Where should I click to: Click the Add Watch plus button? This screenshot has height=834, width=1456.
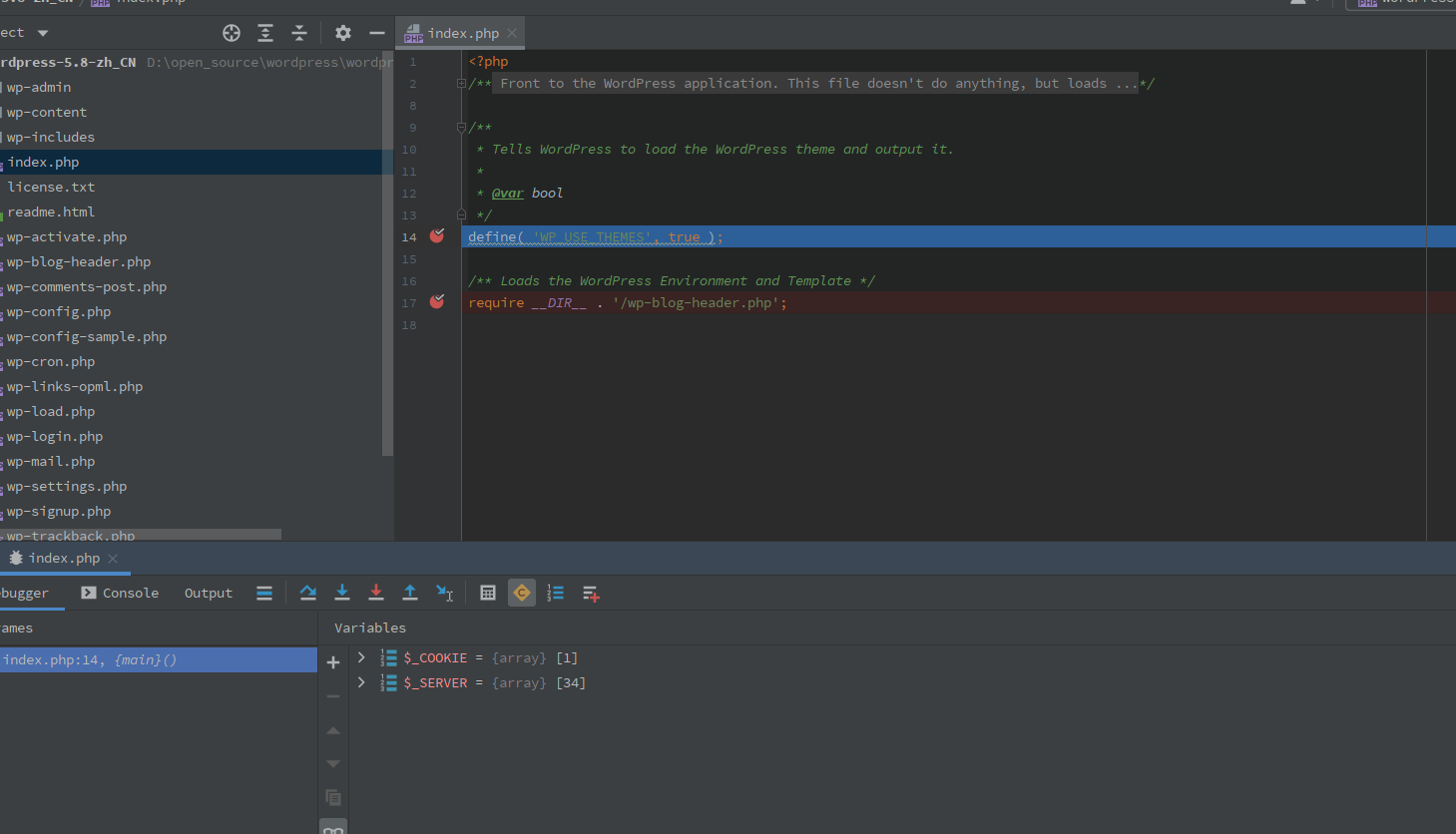(333, 662)
